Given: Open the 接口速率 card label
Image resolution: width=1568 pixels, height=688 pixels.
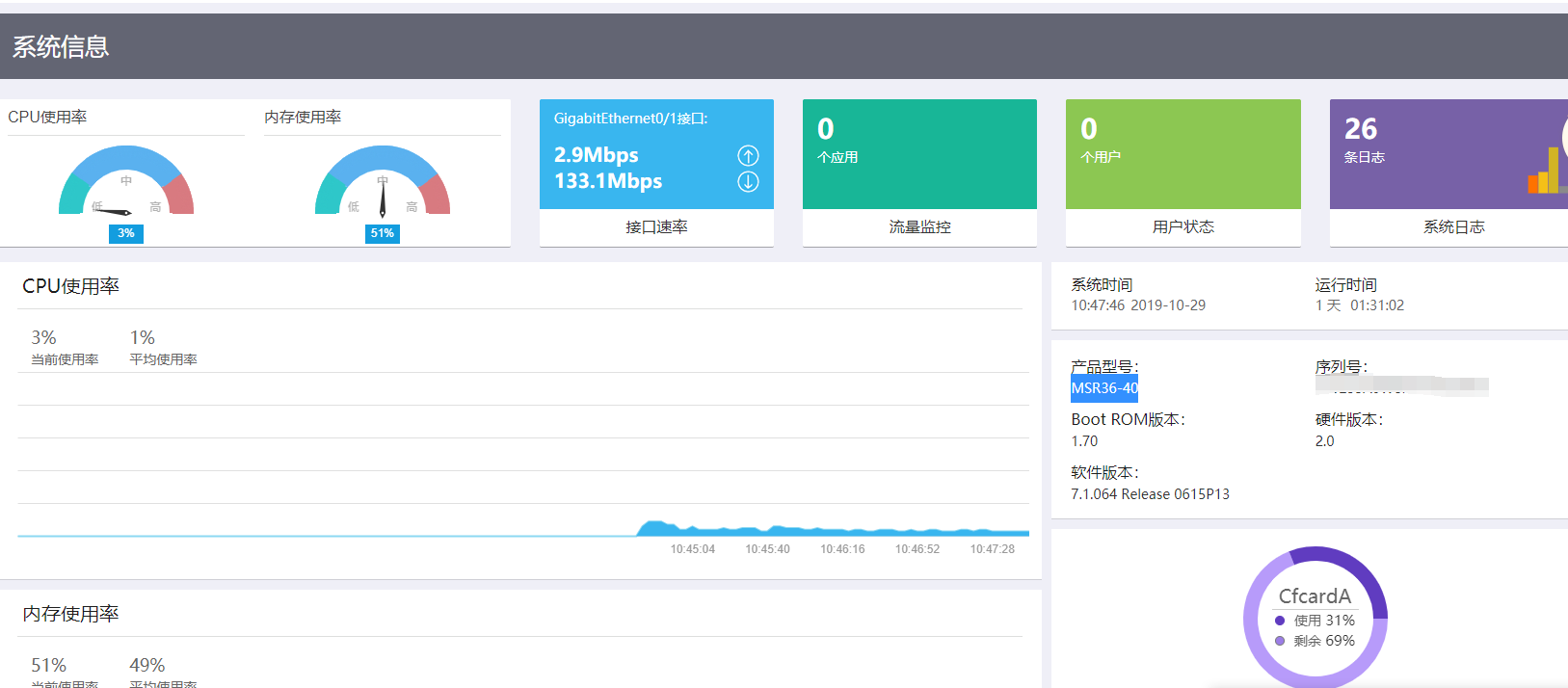Looking at the screenshot, I should point(656,227).
